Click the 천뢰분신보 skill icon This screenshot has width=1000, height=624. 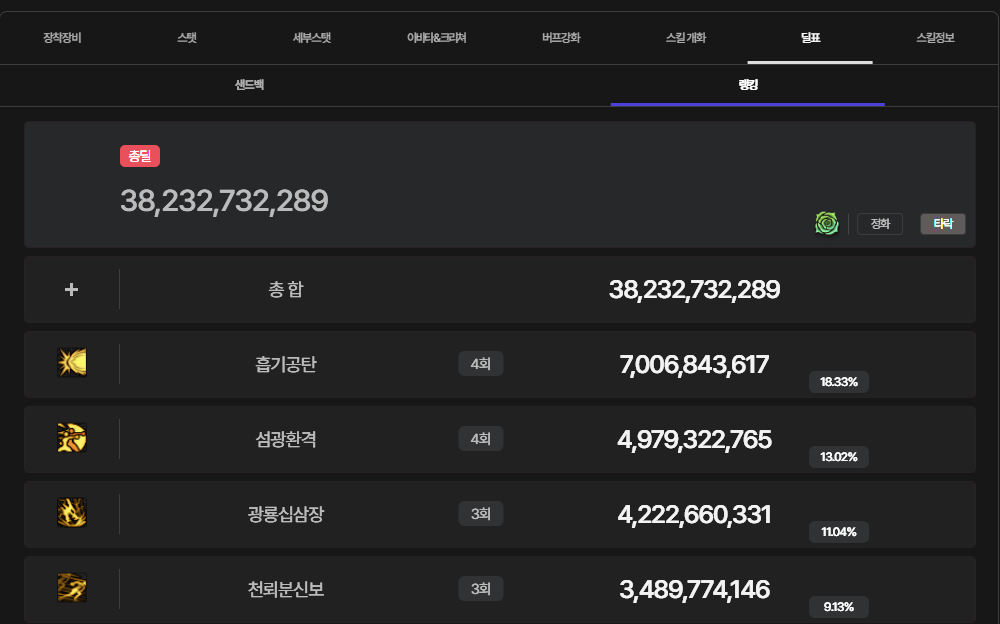[72, 588]
